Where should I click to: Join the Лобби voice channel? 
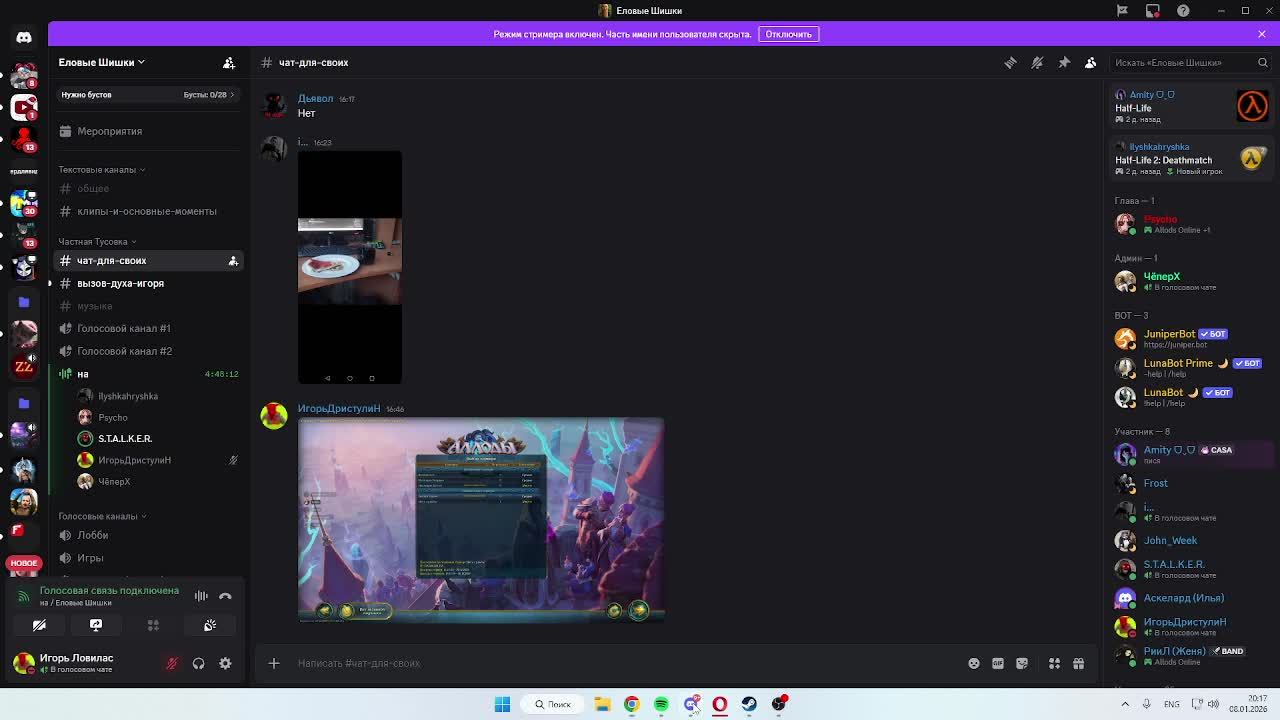pyautogui.click(x=150, y=535)
